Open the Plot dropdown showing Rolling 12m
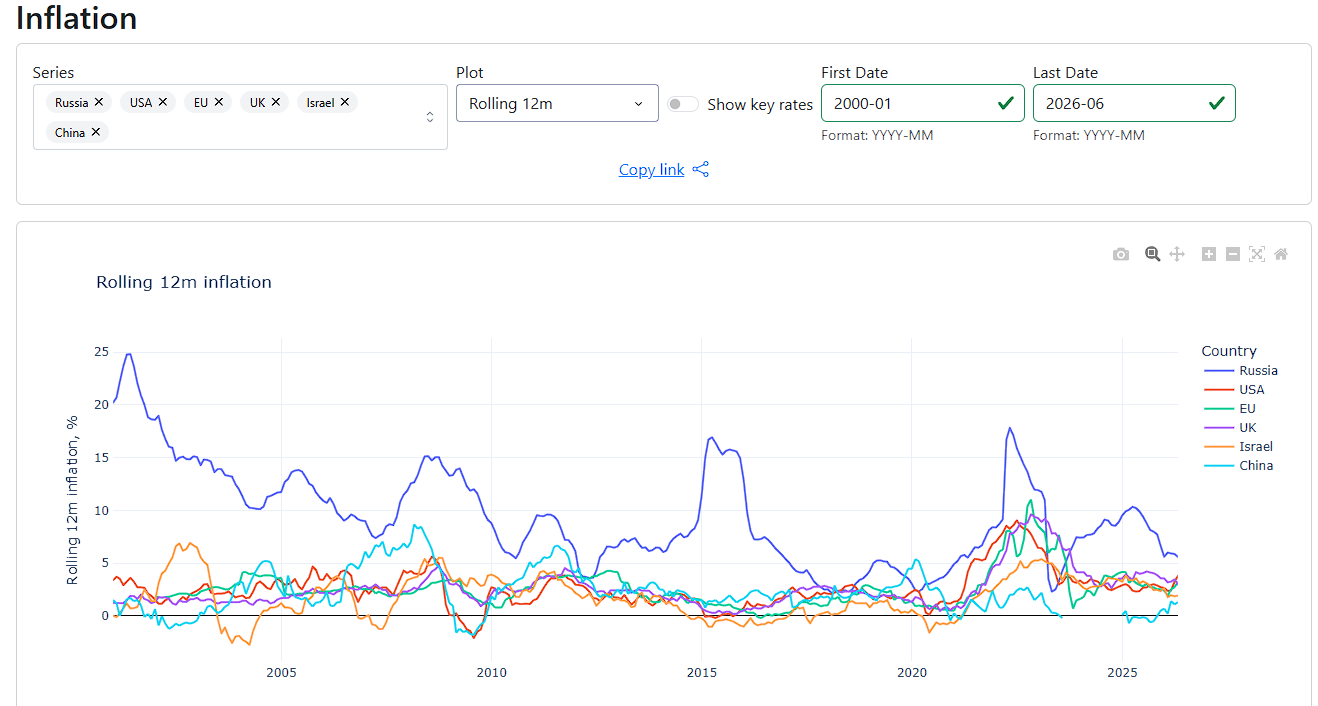This screenshot has height=706, width=1318. click(557, 103)
